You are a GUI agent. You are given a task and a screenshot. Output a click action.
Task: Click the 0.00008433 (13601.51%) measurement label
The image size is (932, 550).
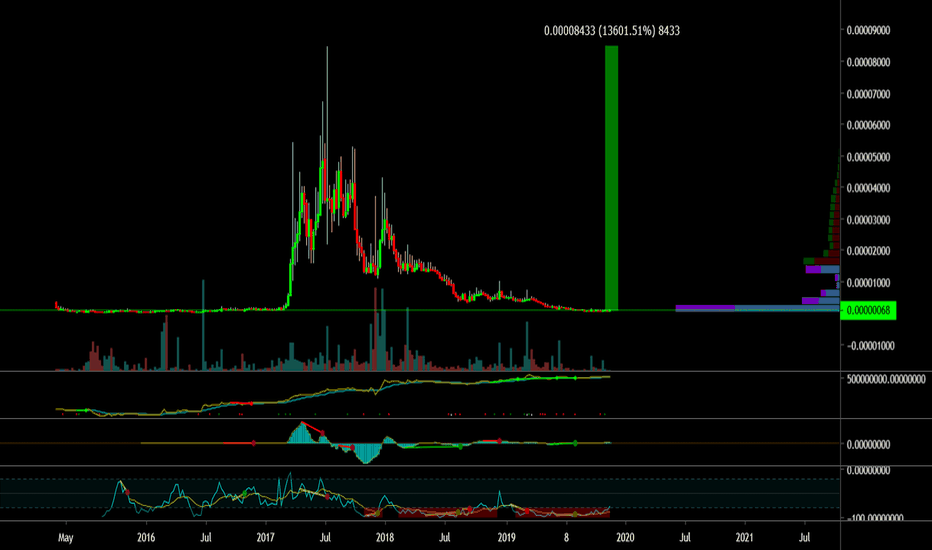click(x=612, y=31)
